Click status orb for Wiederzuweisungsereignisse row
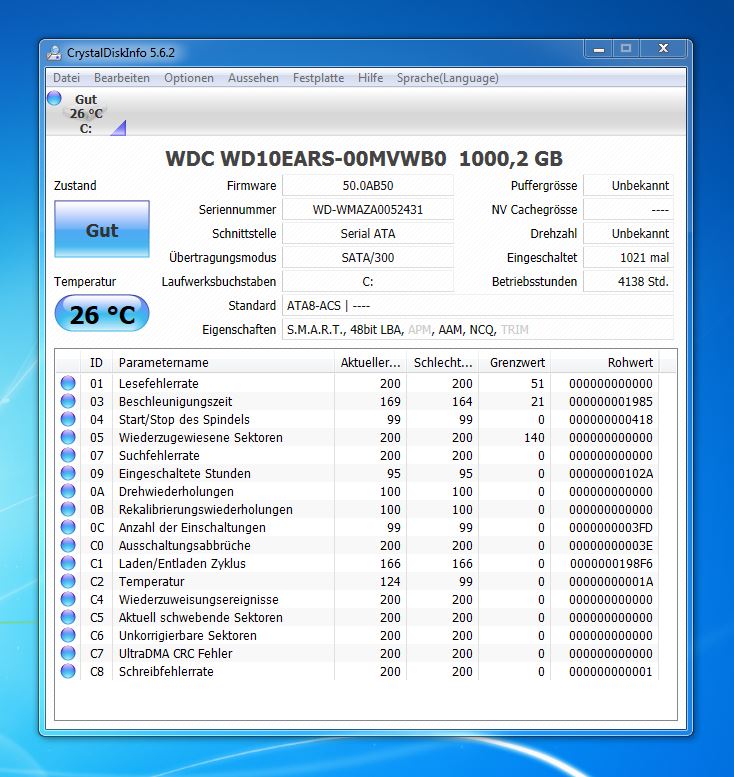Viewport: 734px width, 777px height. coord(68,599)
